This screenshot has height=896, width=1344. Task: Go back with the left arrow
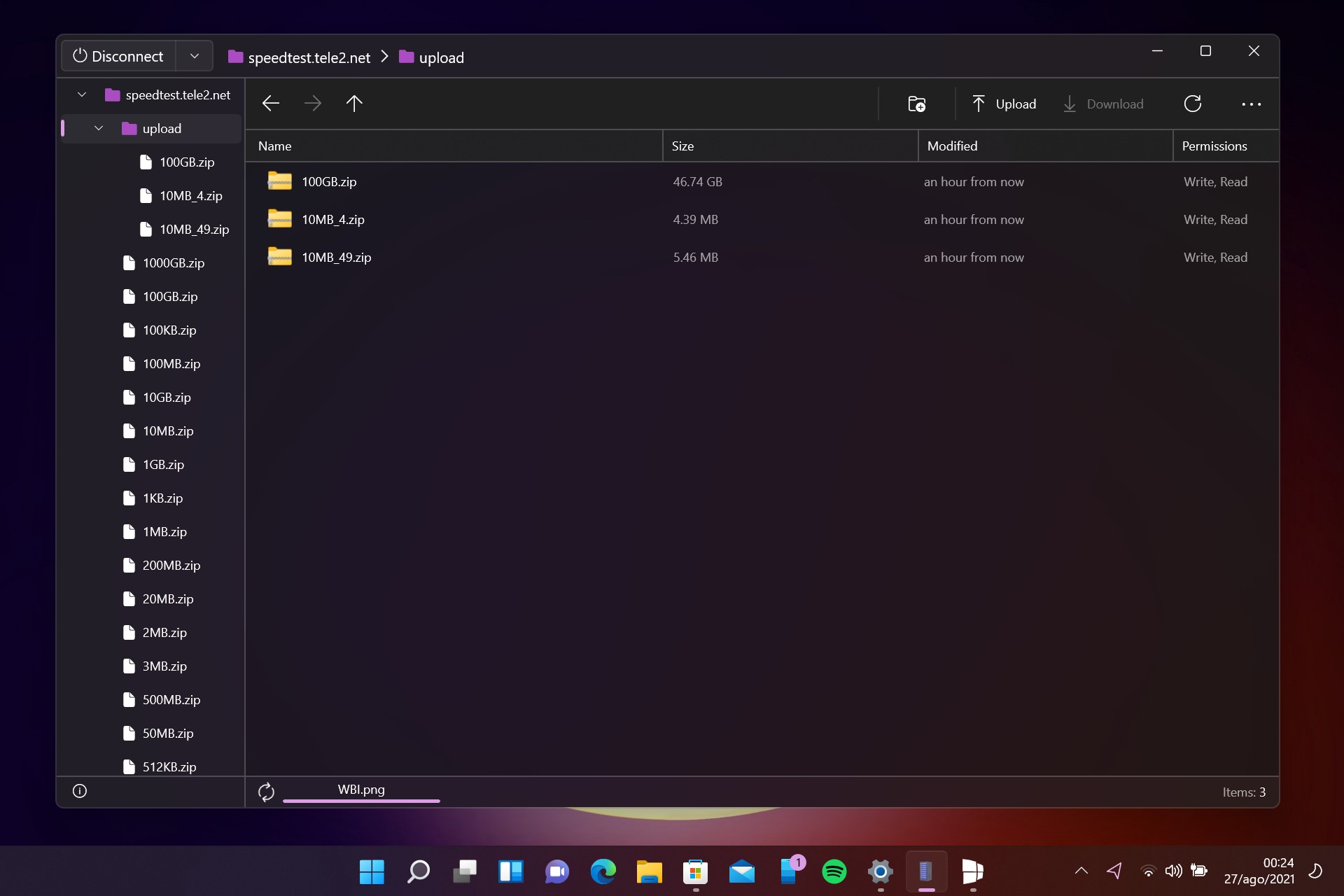pyautogui.click(x=271, y=104)
